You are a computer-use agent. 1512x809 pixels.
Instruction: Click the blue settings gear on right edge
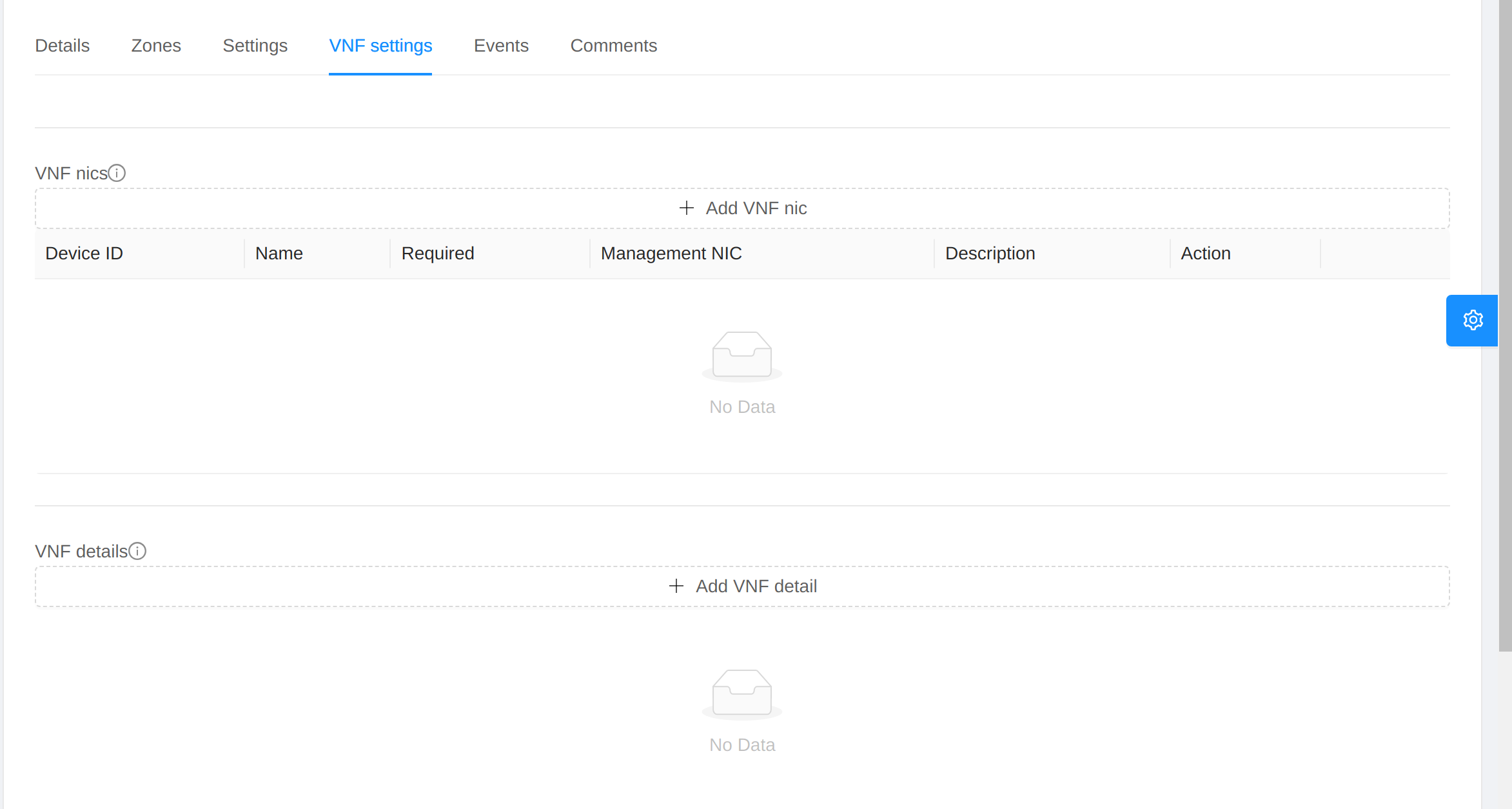(1473, 320)
